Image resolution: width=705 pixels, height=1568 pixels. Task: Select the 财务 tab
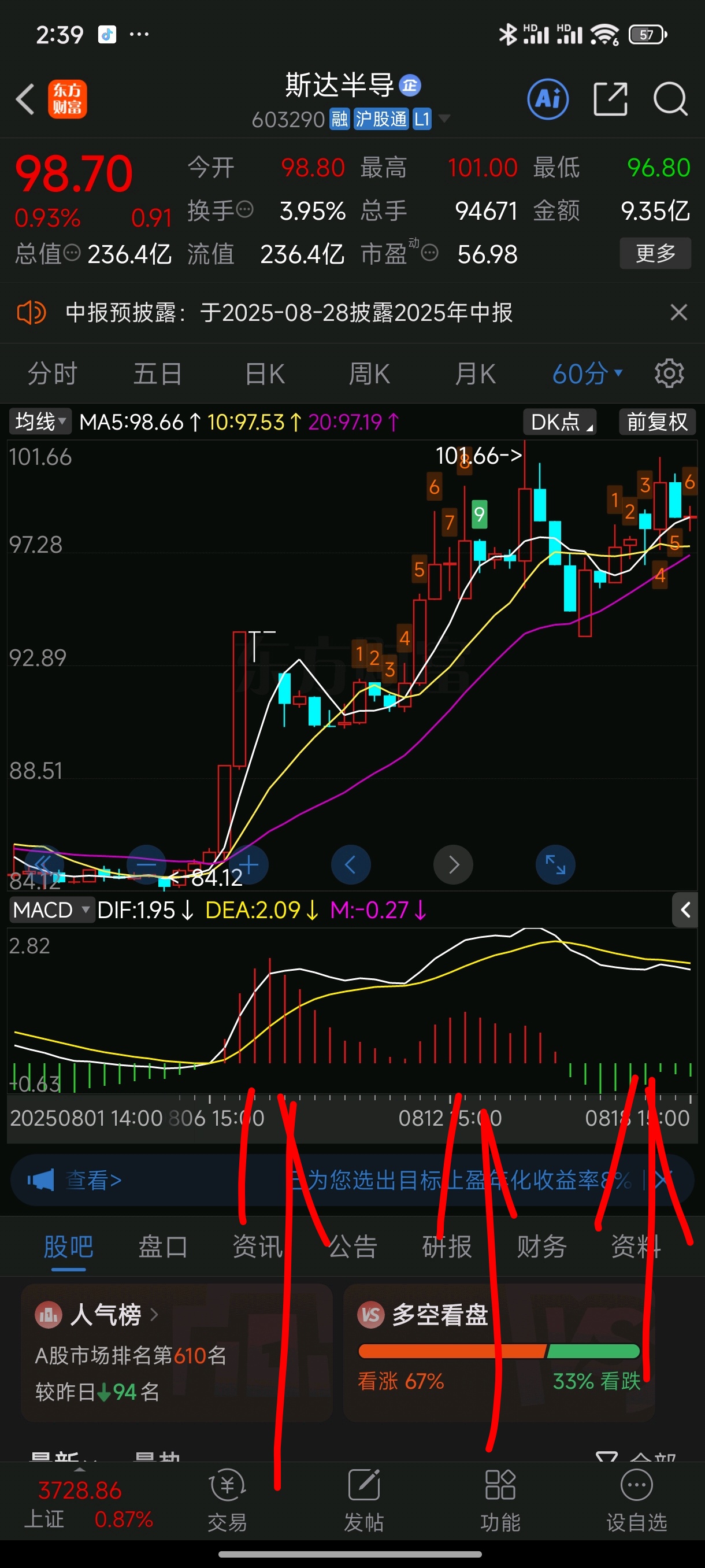541,1246
